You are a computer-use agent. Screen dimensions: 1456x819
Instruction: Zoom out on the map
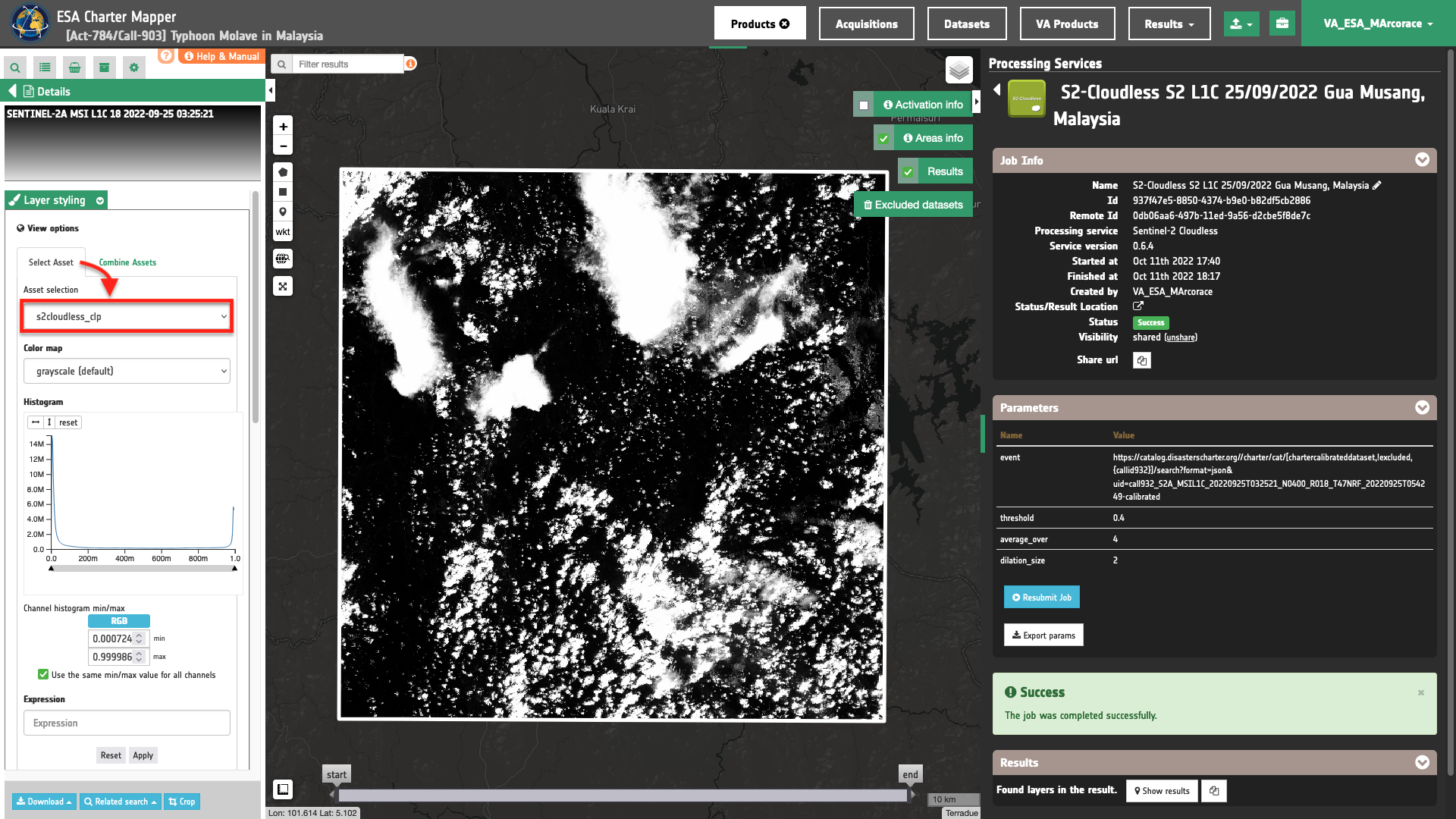pyautogui.click(x=283, y=146)
